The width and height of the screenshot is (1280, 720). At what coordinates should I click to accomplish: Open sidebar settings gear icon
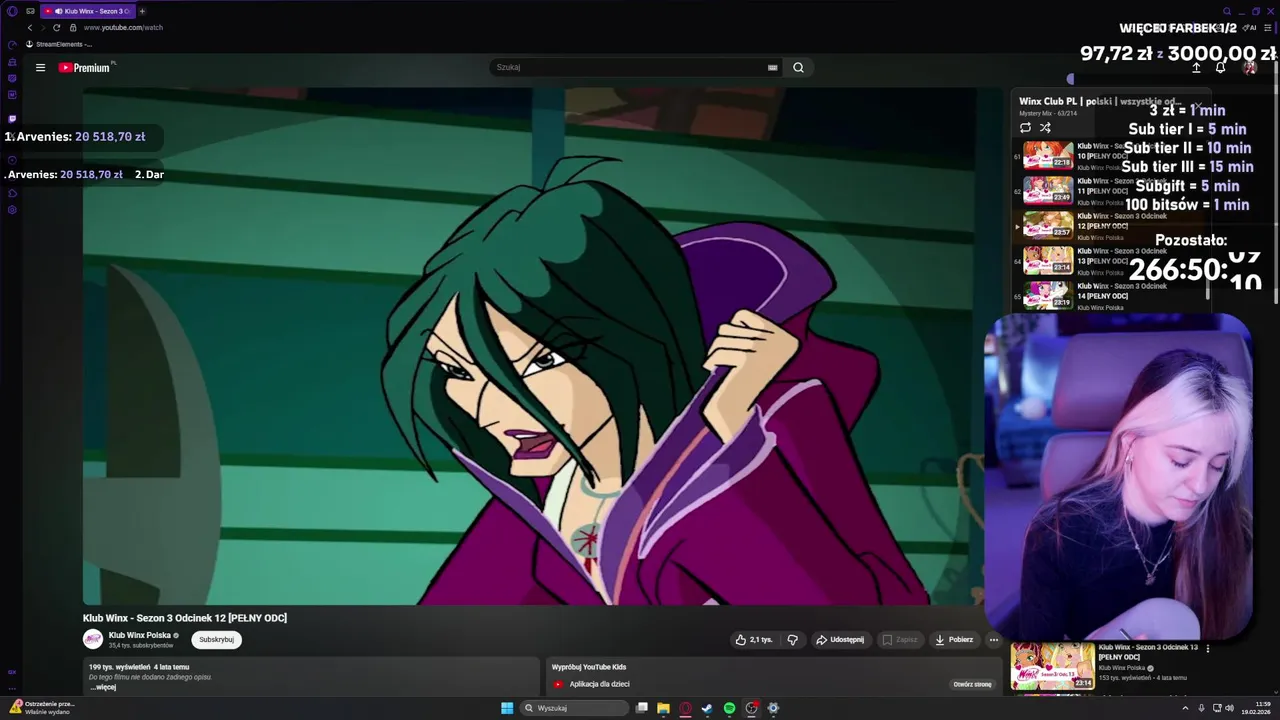(x=12, y=210)
